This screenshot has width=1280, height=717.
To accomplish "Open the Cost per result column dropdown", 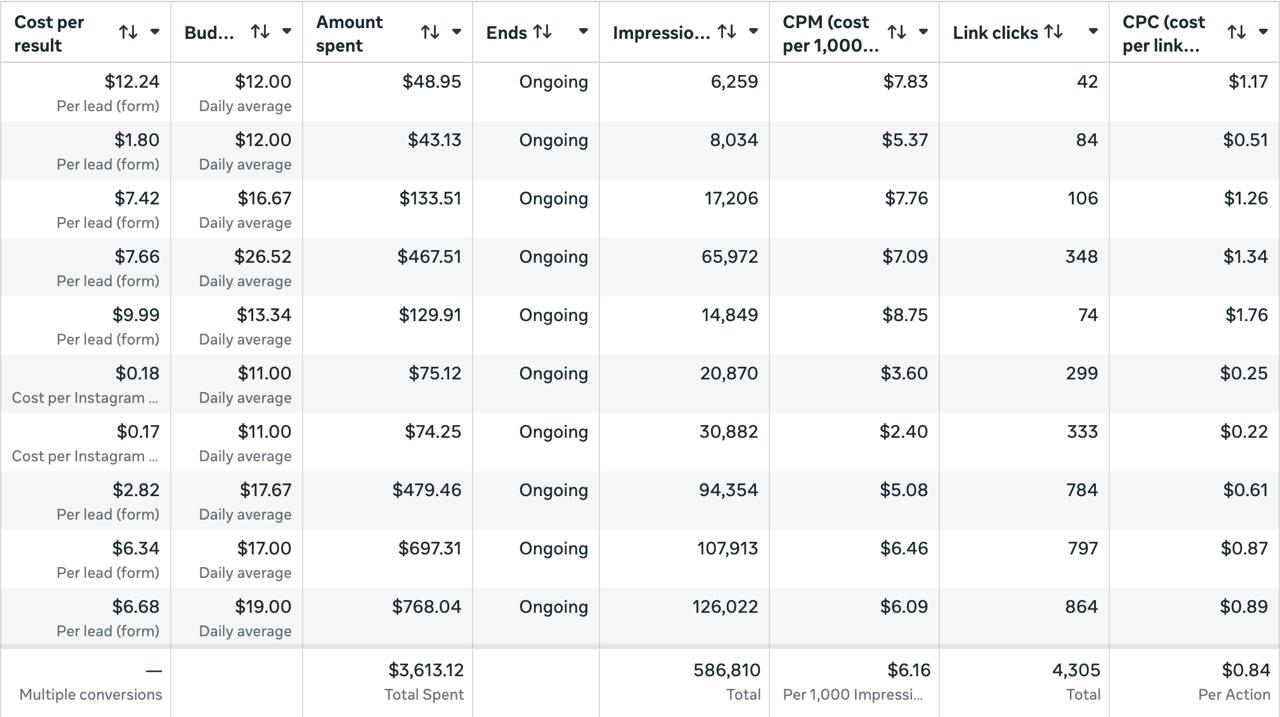I will click(155, 32).
